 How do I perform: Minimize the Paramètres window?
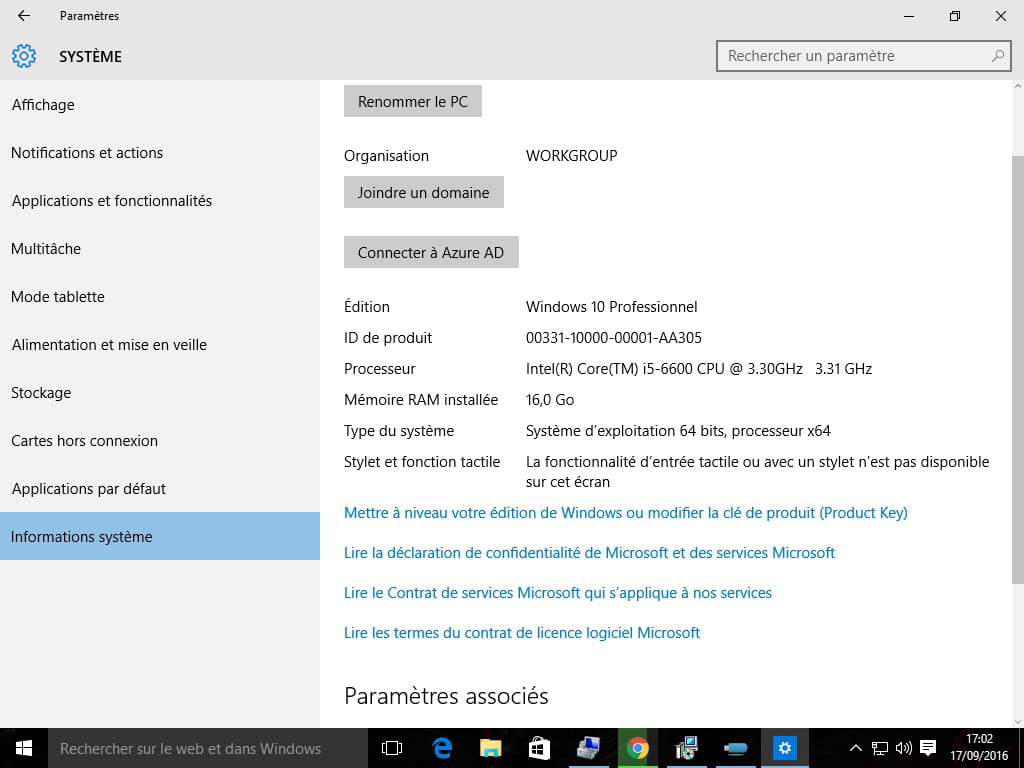pos(909,16)
